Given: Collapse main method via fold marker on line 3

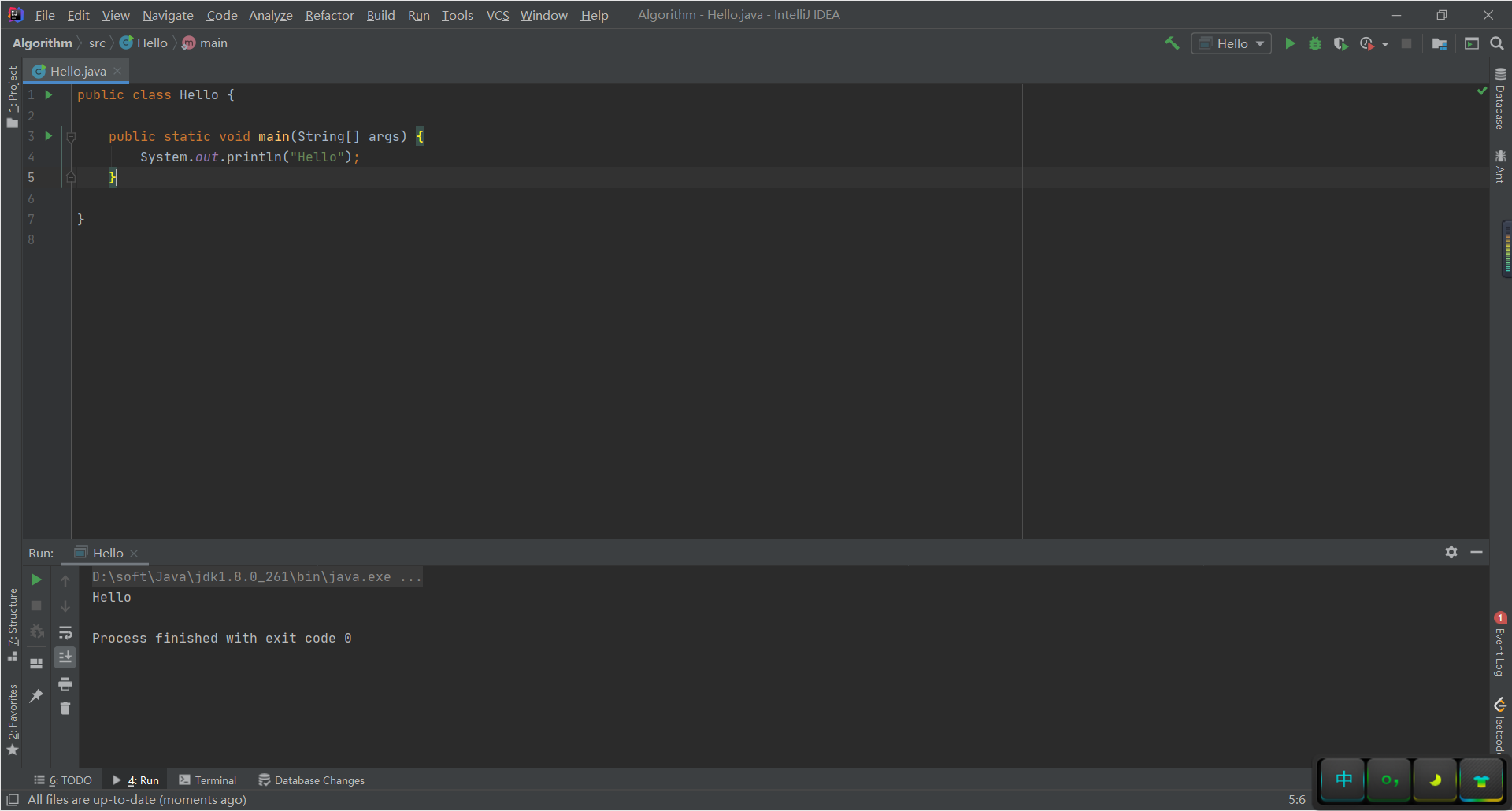Looking at the screenshot, I should tap(71, 137).
